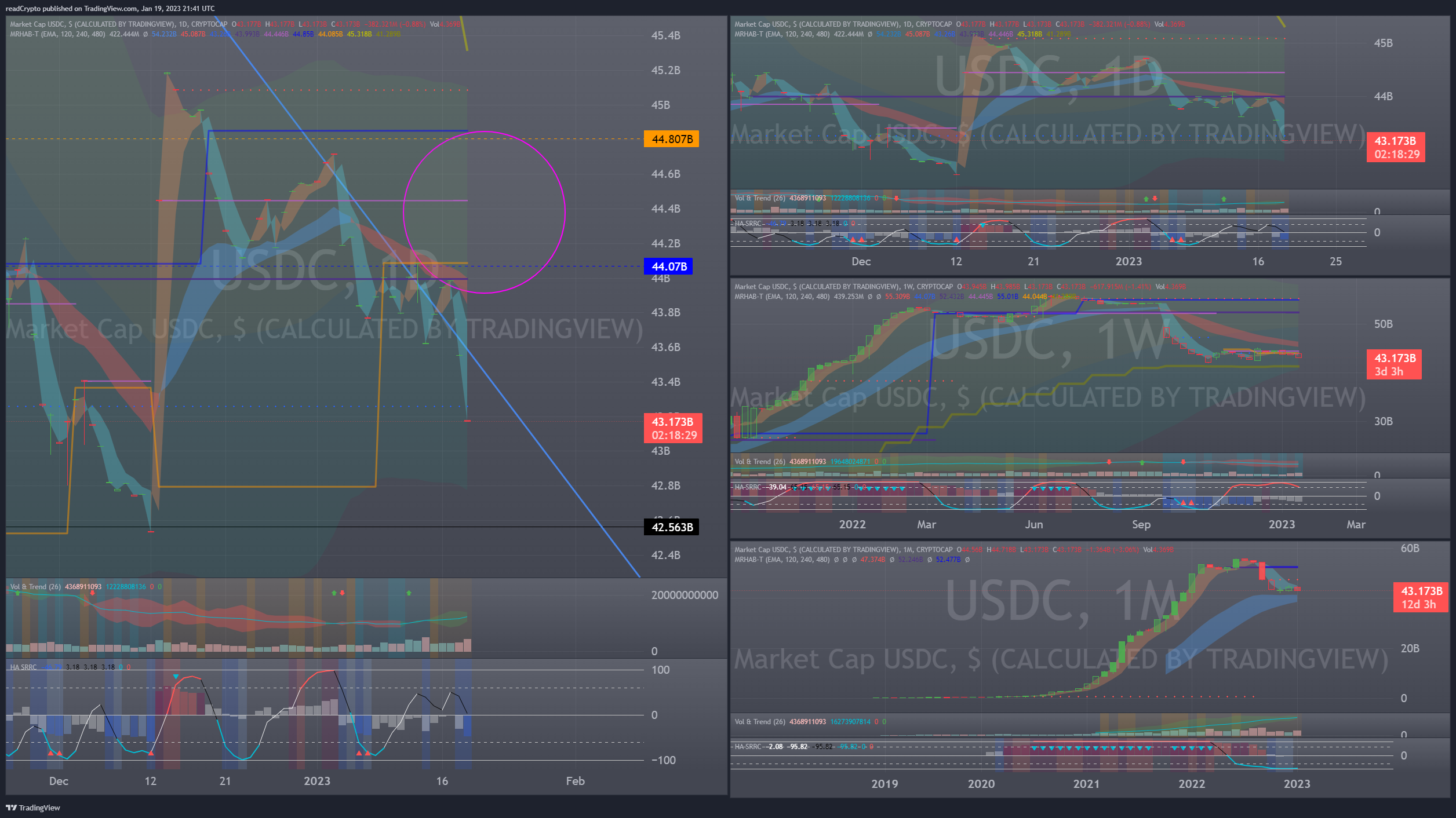The height and width of the screenshot is (818, 1456).
Task: Click the readCrypto published header text
Action: (110, 9)
